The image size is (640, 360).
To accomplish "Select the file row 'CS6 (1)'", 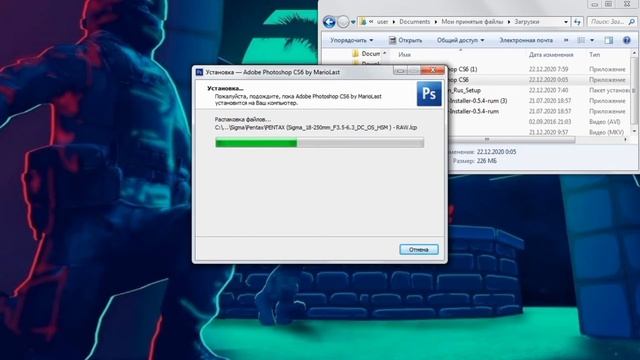I will (539, 69).
